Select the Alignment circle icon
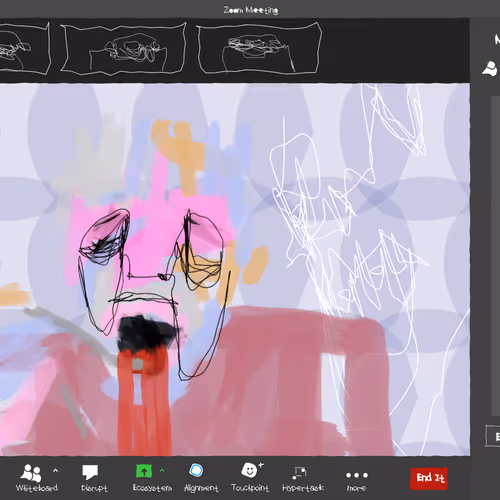The height and width of the screenshot is (500, 500). point(196,470)
